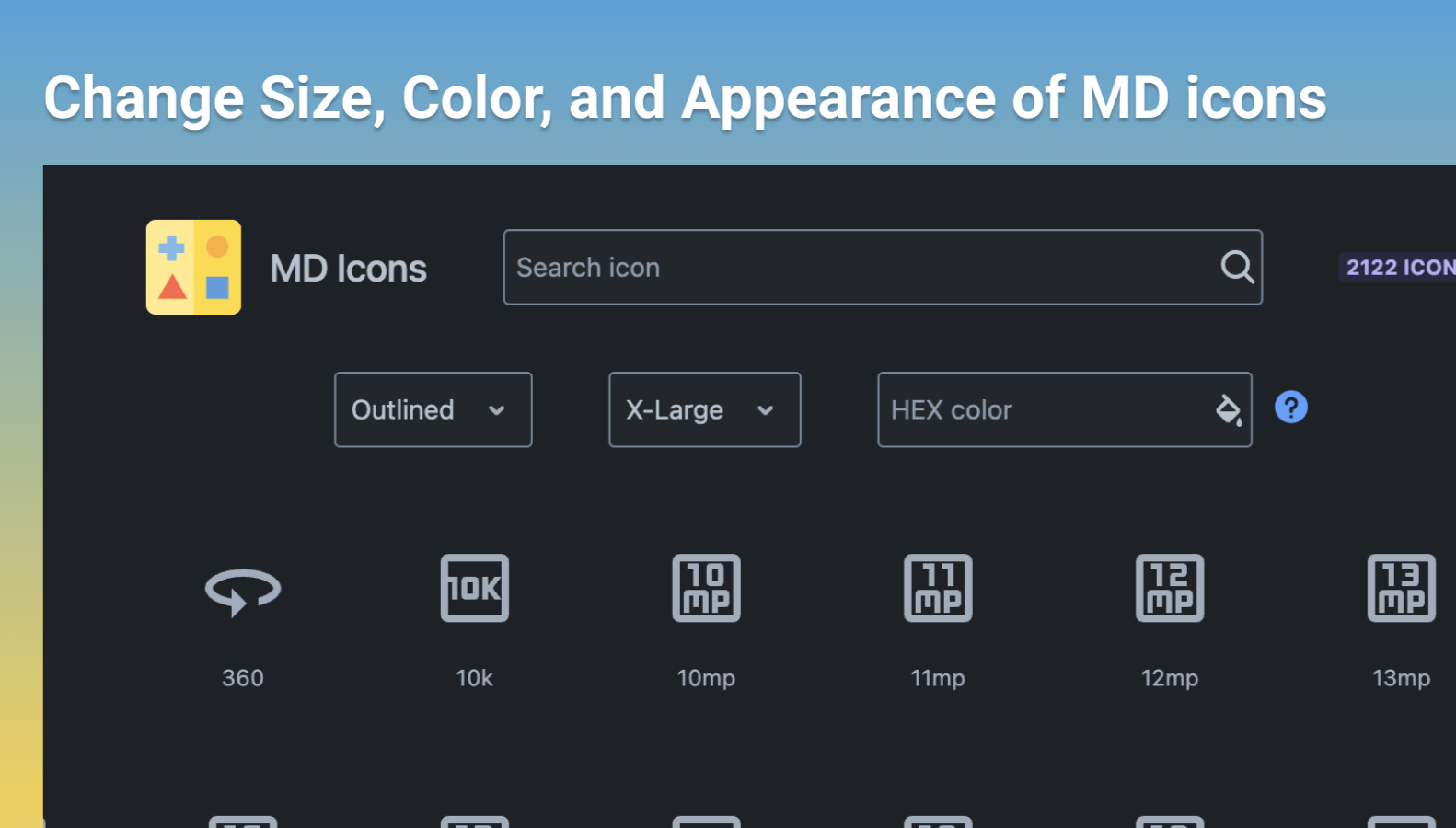This screenshot has width=1456, height=828.
Task: Click the 2122 icons count badge
Action: click(1399, 268)
